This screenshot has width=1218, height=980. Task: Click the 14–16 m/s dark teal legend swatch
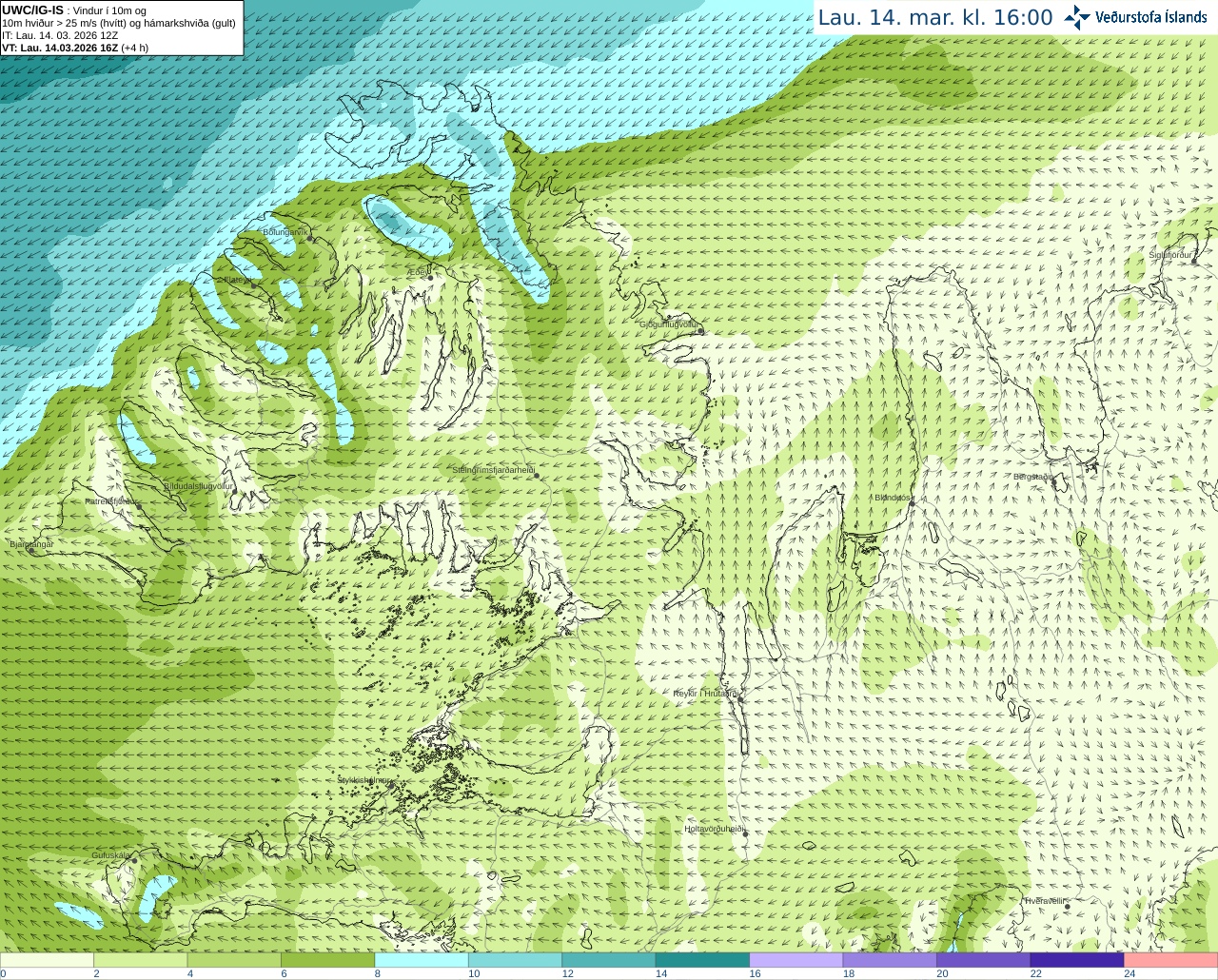(702, 960)
